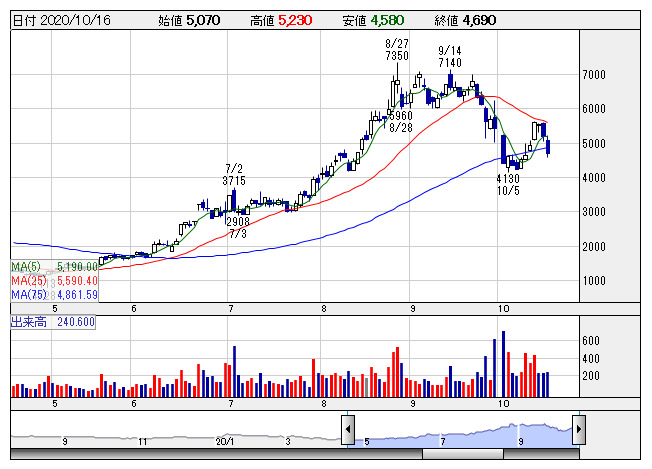Viewport: 652px width, 469px height.
Task: Click the right range handle arrow
Action: (579, 430)
